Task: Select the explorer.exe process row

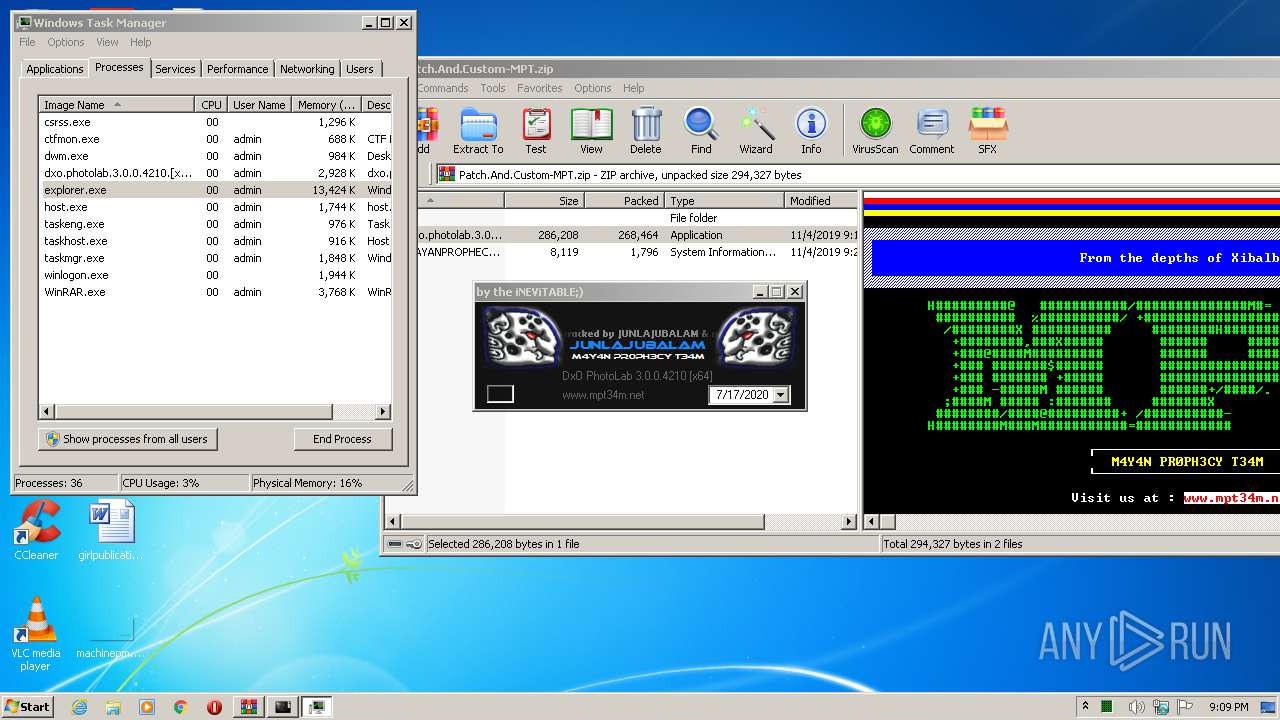Action: pyautogui.click(x=215, y=190)
